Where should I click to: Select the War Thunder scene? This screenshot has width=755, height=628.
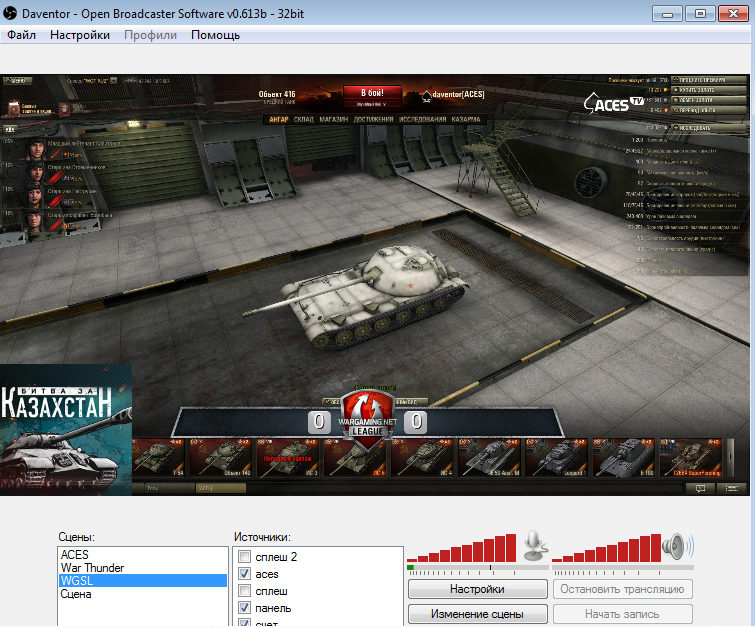coord(143,567)
